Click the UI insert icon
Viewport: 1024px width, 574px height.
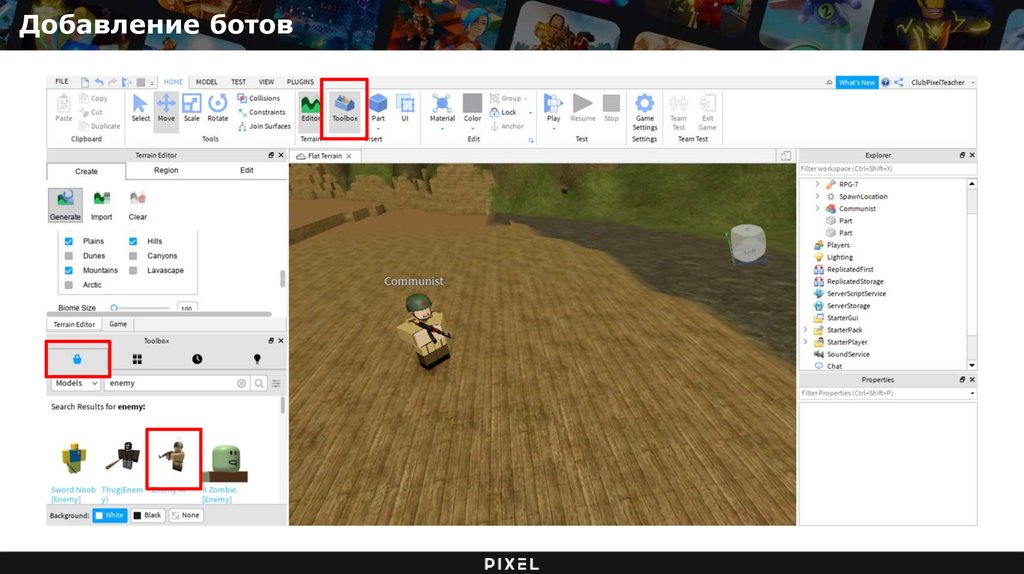(x=405, y=108)
